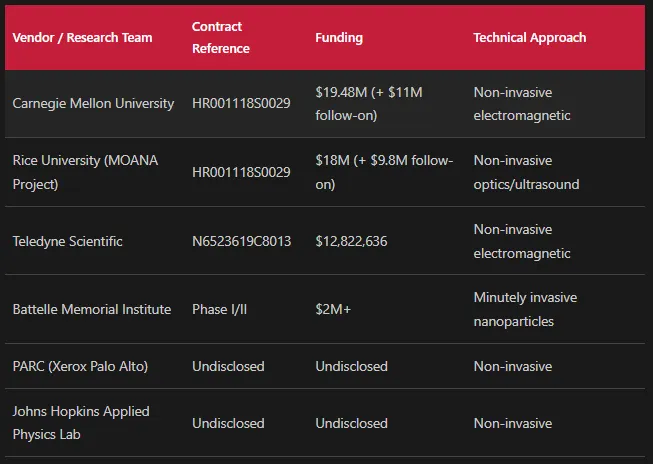Click HR001118S0029 in the Carnegie Mellon row
The image size is (653, 464).
pos(241,103)
